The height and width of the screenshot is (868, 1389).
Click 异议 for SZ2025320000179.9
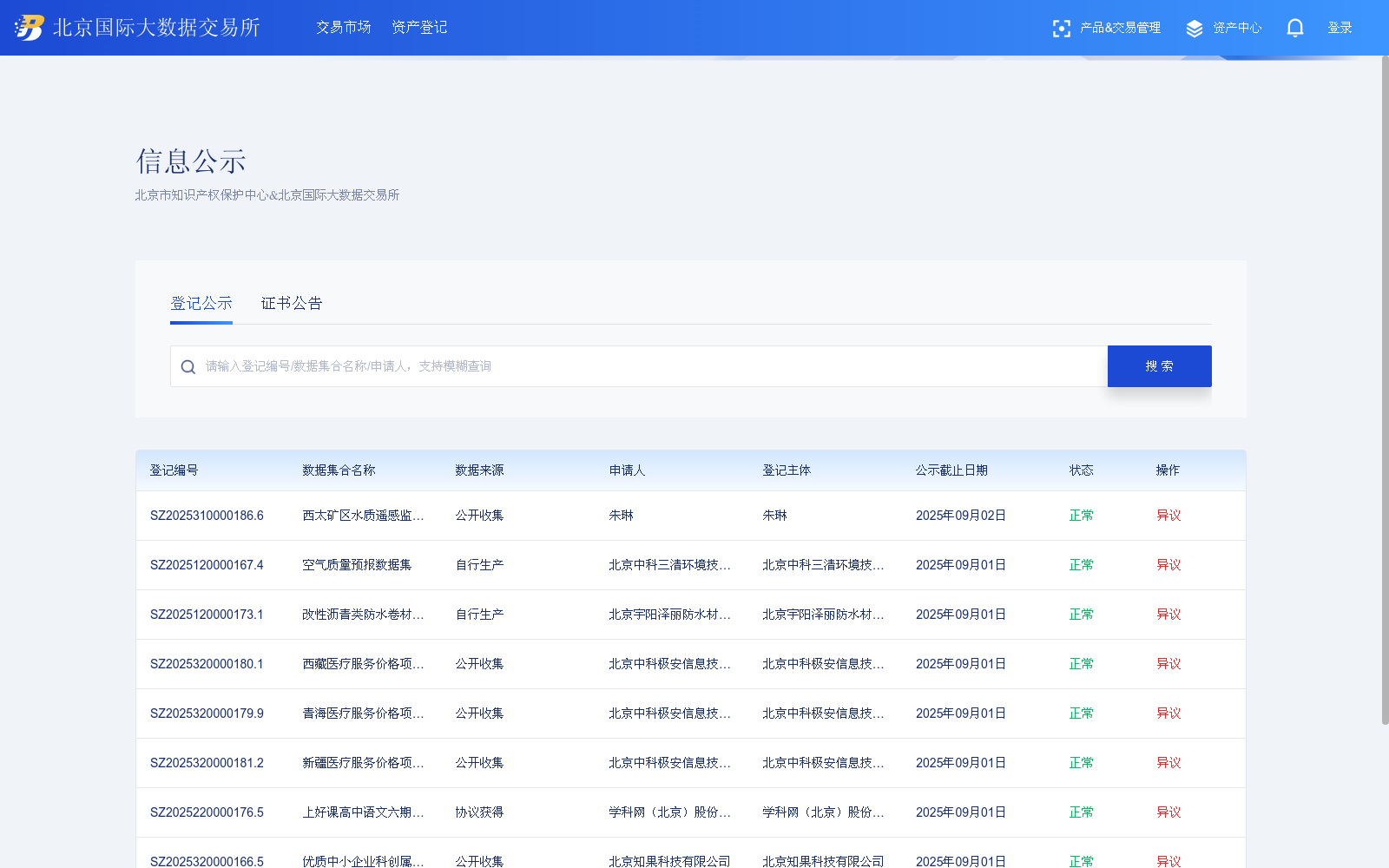pos(1168,713)
